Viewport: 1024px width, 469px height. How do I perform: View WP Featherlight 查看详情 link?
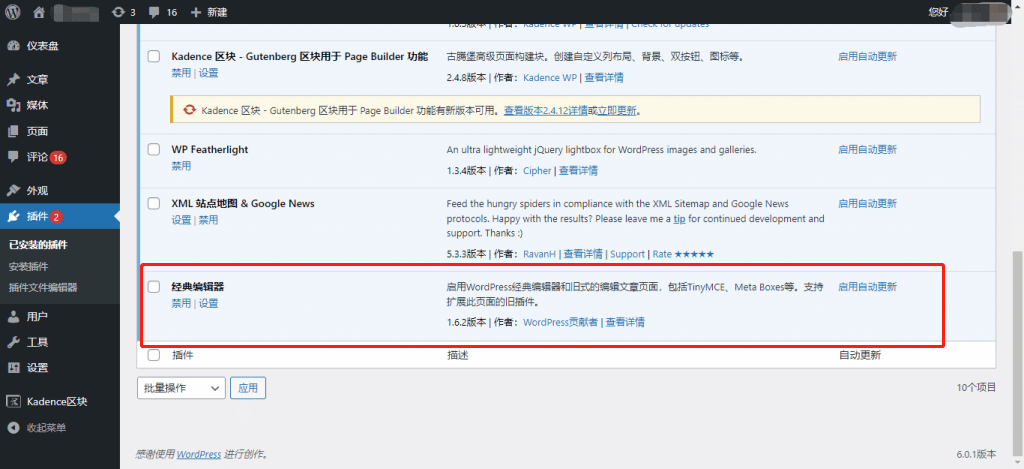pos(579,170)
